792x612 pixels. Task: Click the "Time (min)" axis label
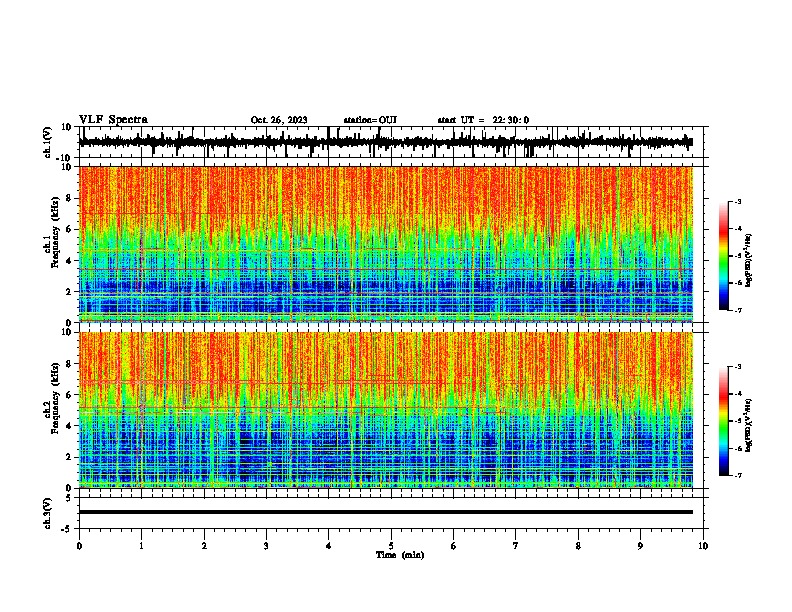pyautogui.click(x=400, y=555)
